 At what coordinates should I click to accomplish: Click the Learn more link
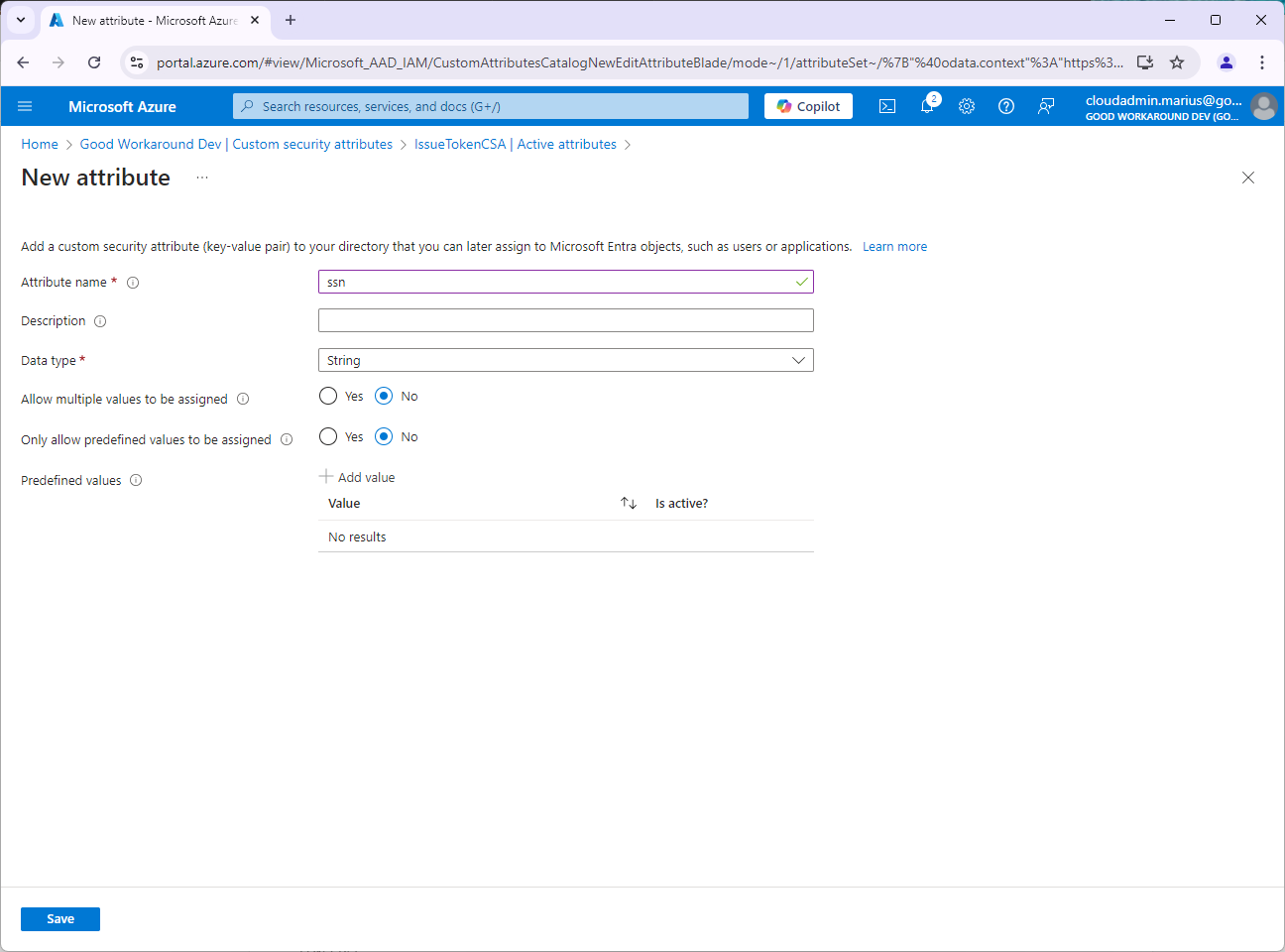click(894, 247)
